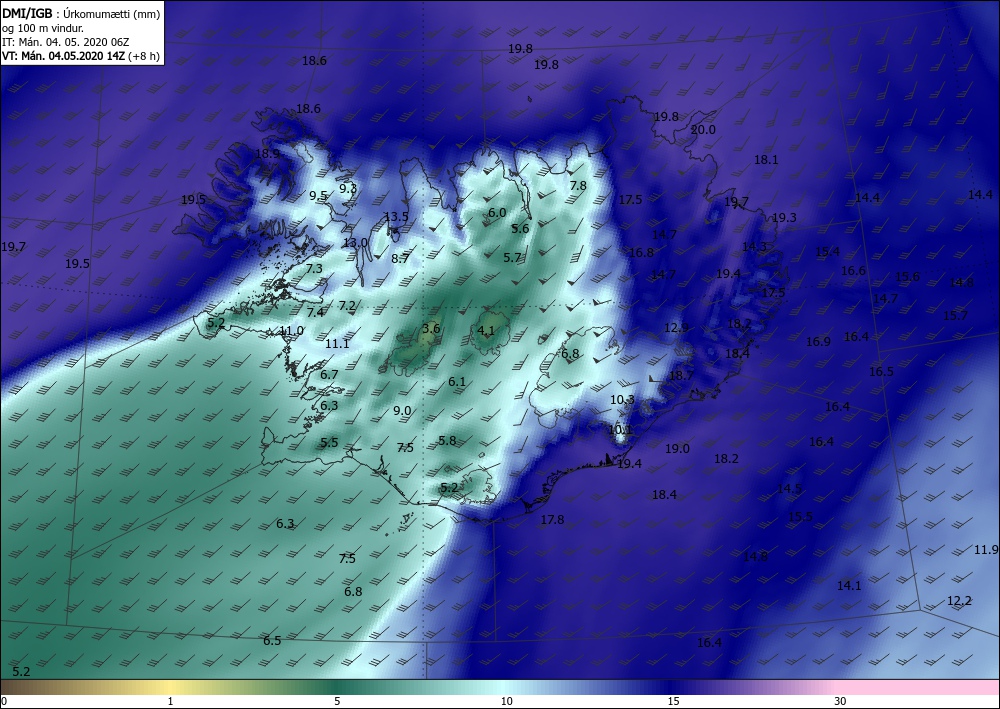The width and height of the screenshot is (1000, 709).
Task: Click the map value 10.1
Action: pos(619,430)
